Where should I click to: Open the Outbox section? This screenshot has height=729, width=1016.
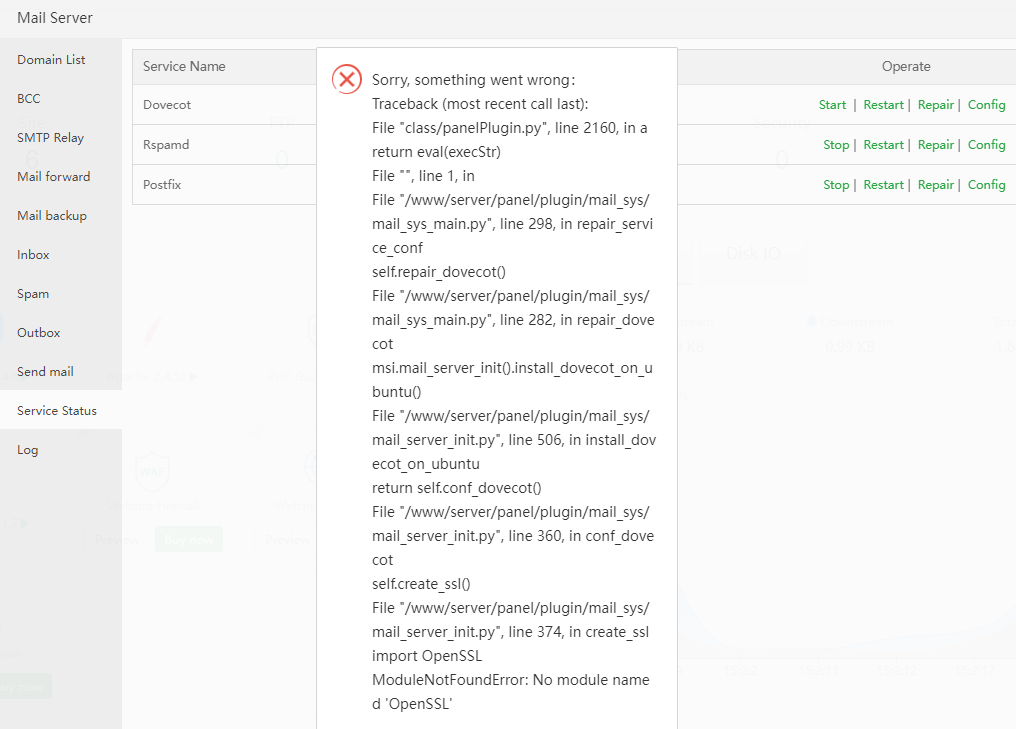(x=38, y=333)
